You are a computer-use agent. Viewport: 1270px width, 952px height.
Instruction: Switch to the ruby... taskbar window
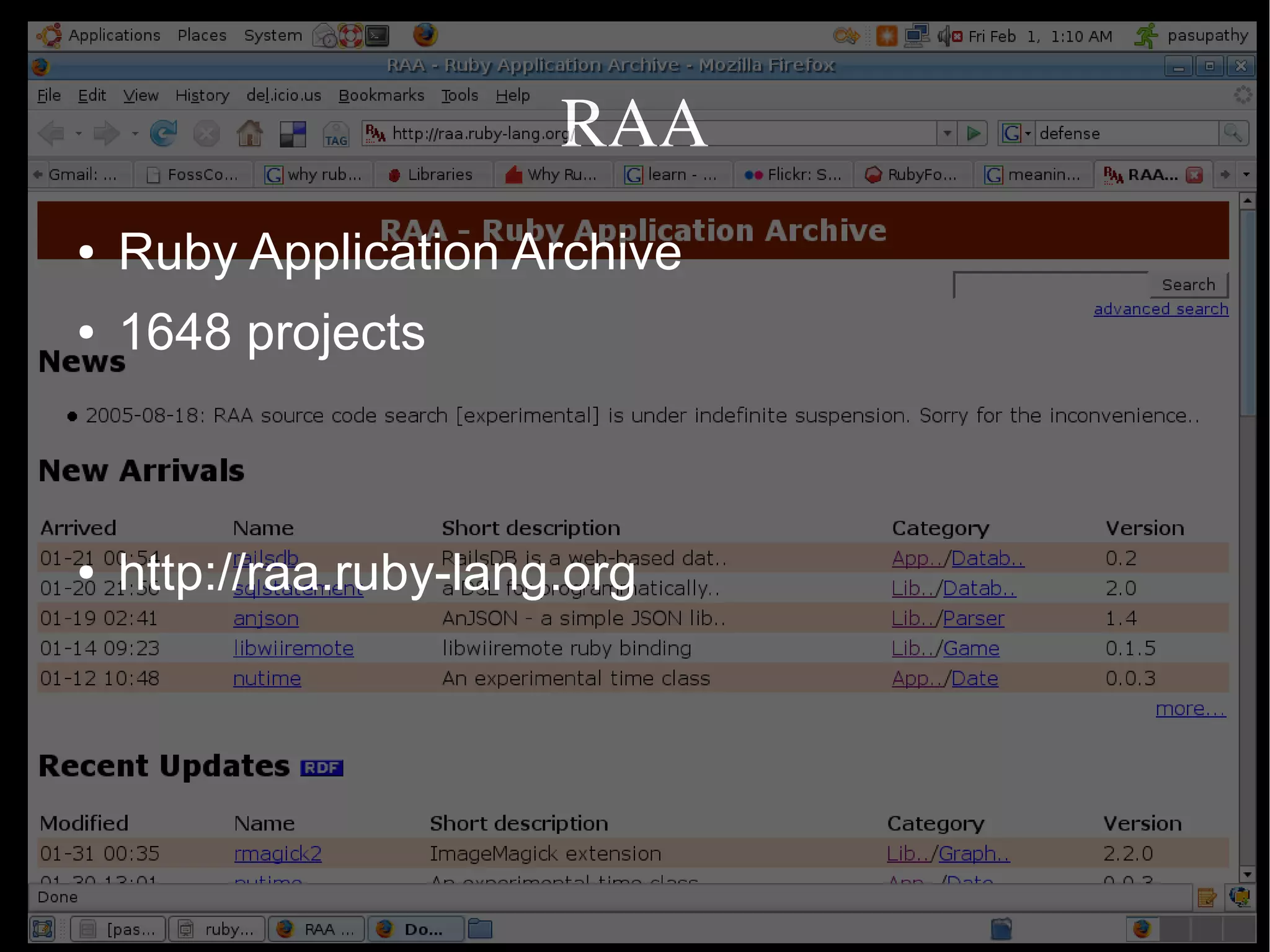click(218, 929)
